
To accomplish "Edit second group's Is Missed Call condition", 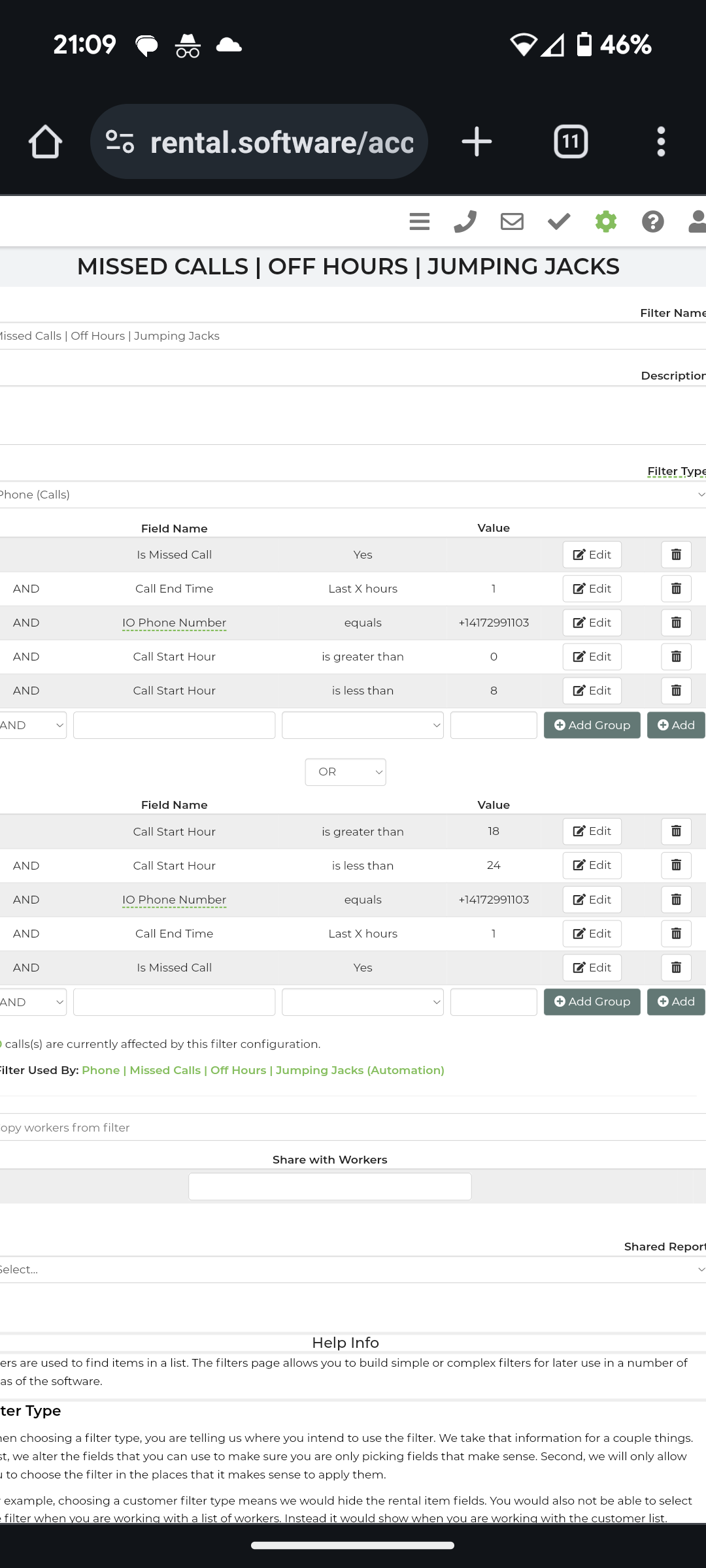I will [592, 968].
